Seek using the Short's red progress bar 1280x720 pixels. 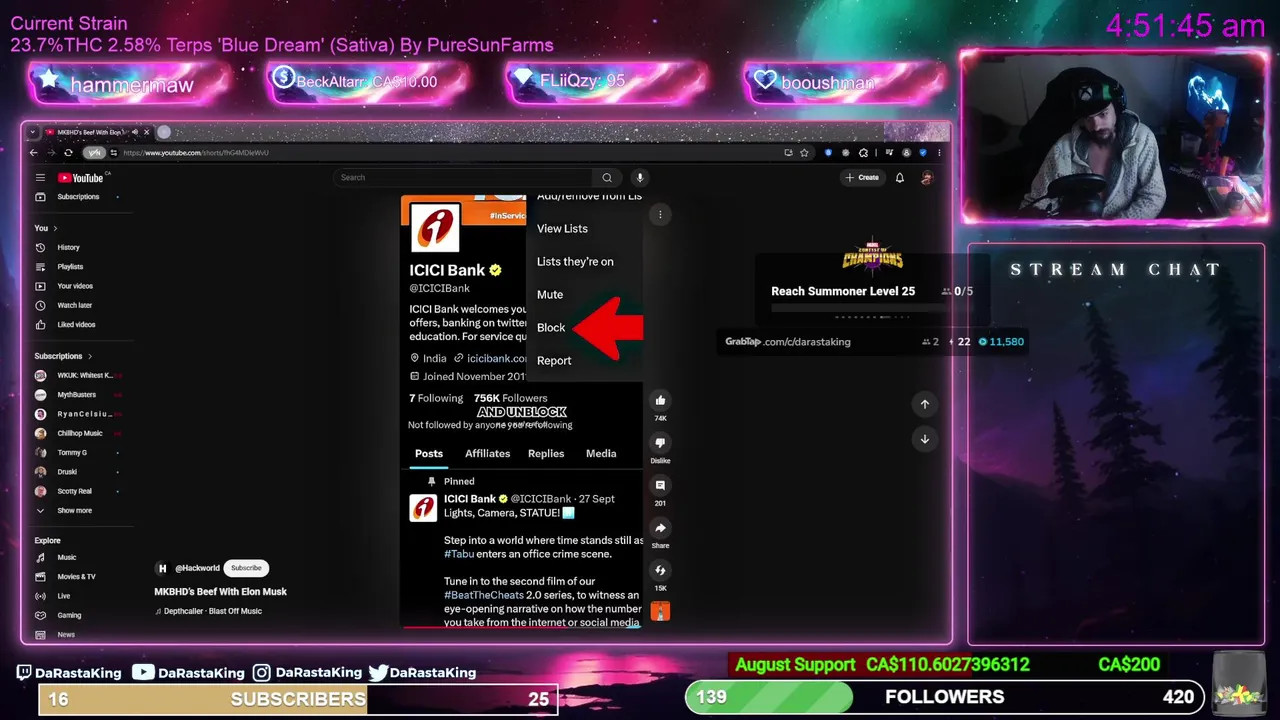pyautogui.click(x=521, y=627)
